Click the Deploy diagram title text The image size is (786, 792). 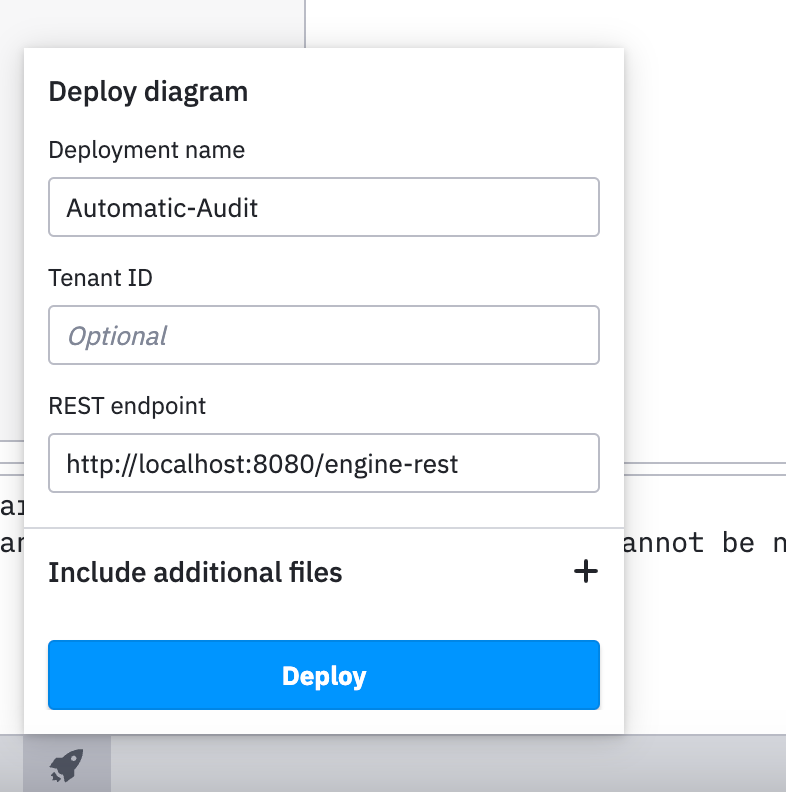pyautogui.click(x=148, y=92)
